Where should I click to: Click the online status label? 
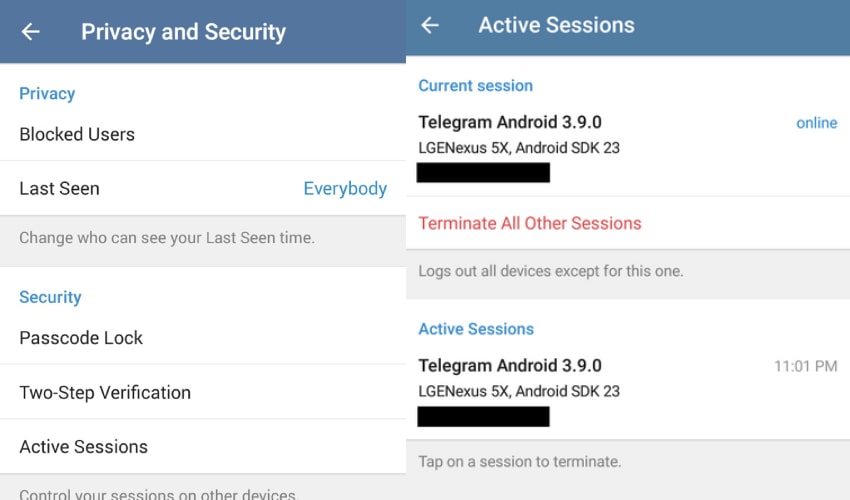(816, 123)
